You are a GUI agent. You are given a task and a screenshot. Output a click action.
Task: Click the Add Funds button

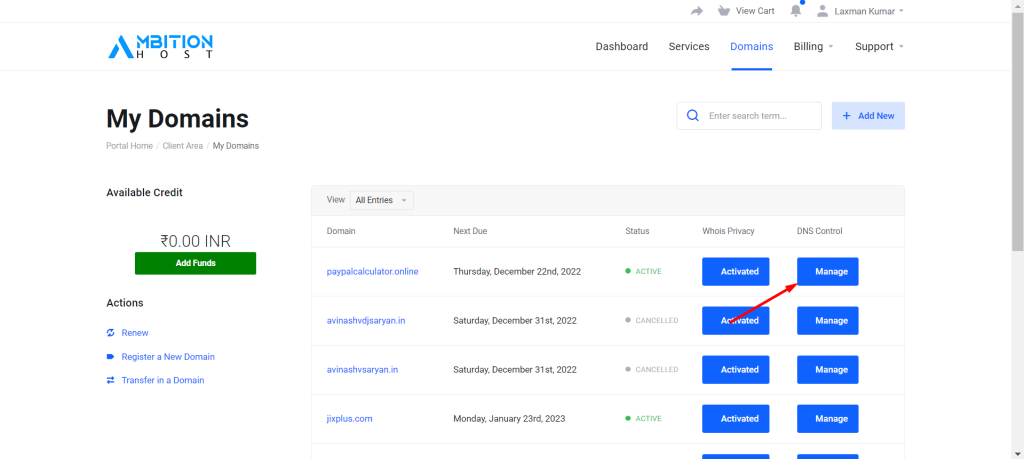195,263
